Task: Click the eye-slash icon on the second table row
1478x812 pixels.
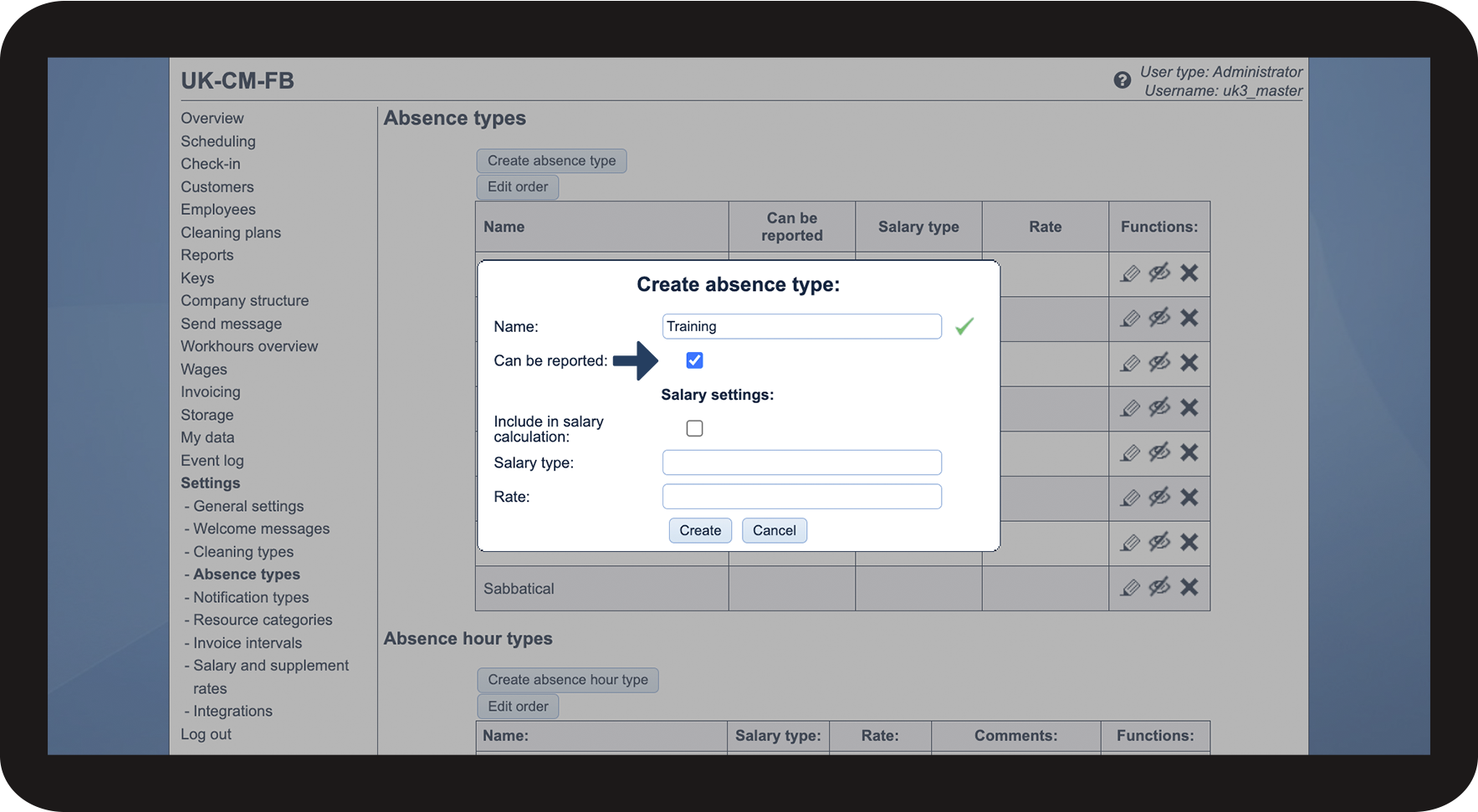Action: [x=1159, y=319]
